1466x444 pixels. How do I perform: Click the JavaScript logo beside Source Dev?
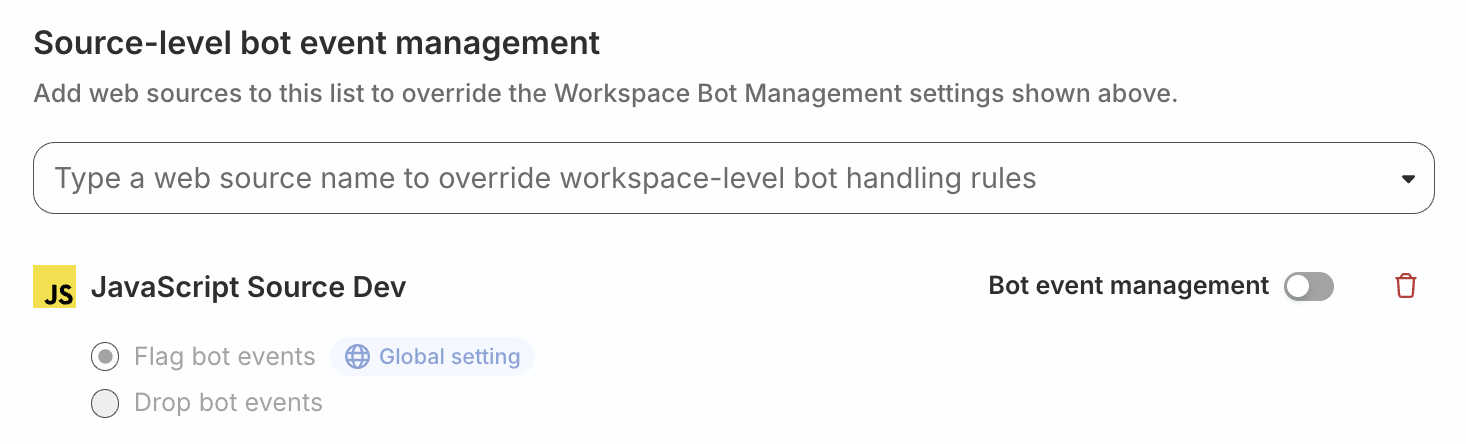point(54,287)
